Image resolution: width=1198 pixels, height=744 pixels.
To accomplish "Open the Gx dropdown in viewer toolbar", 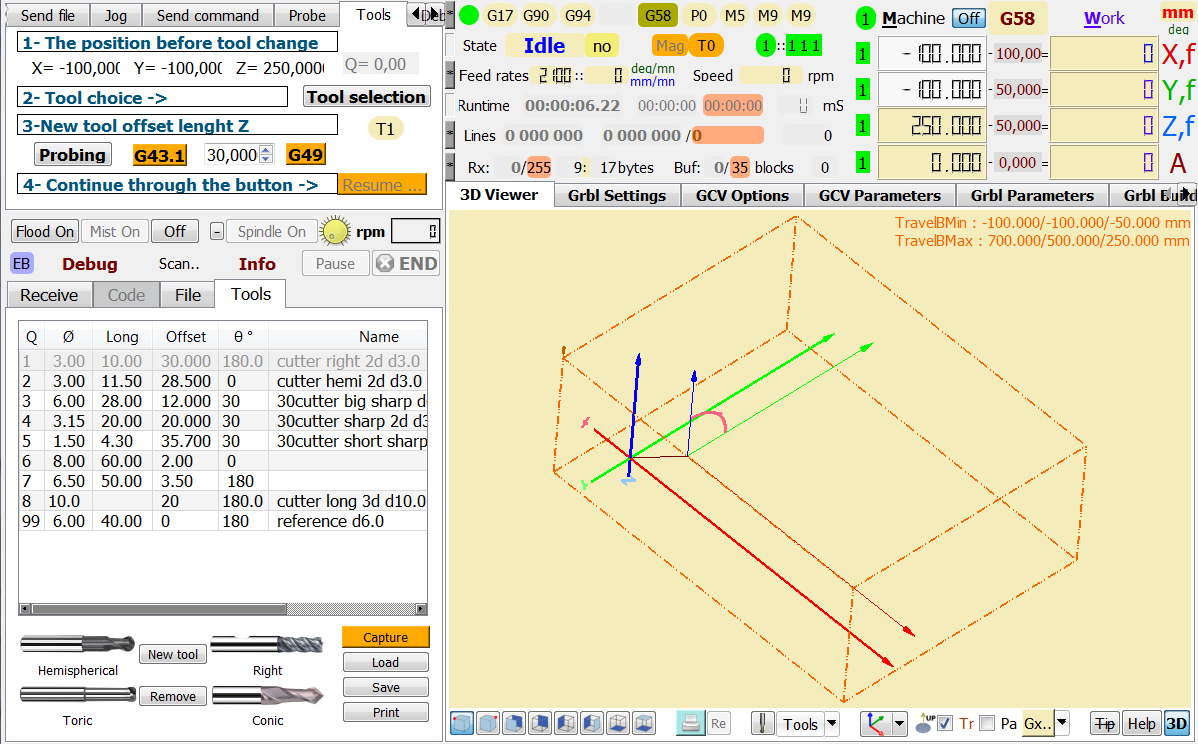I will pyautogui.click(x=1063, y=723).
